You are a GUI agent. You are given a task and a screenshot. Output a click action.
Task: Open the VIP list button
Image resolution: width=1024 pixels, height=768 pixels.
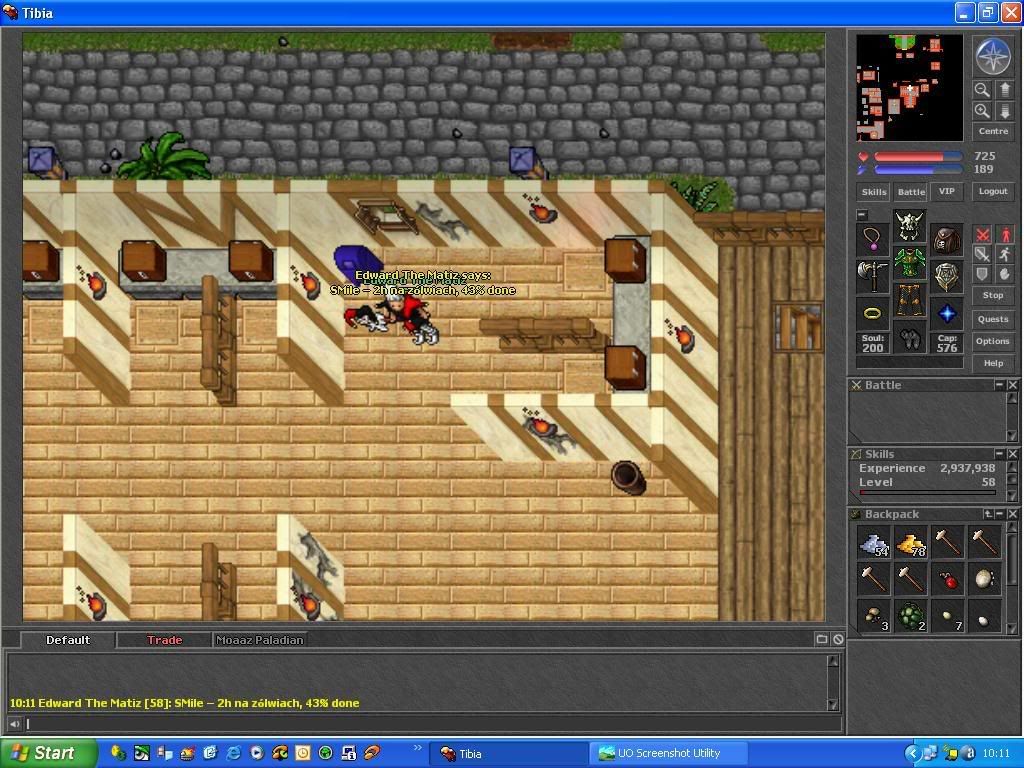[x=946, y=191]
